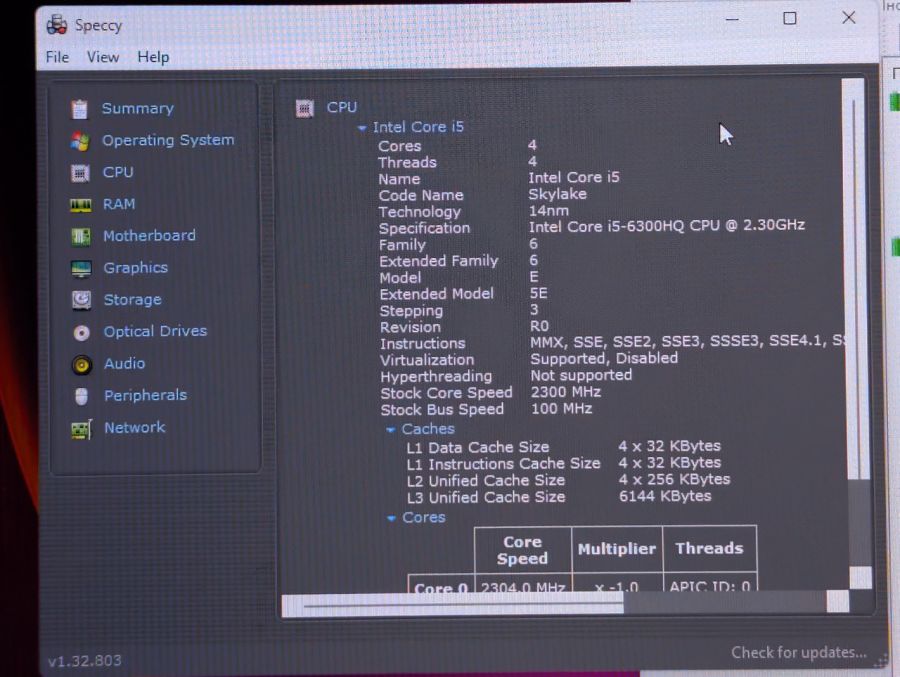Open the RAM section
Viewport: 900px width, 677px height.
(119, 204)
